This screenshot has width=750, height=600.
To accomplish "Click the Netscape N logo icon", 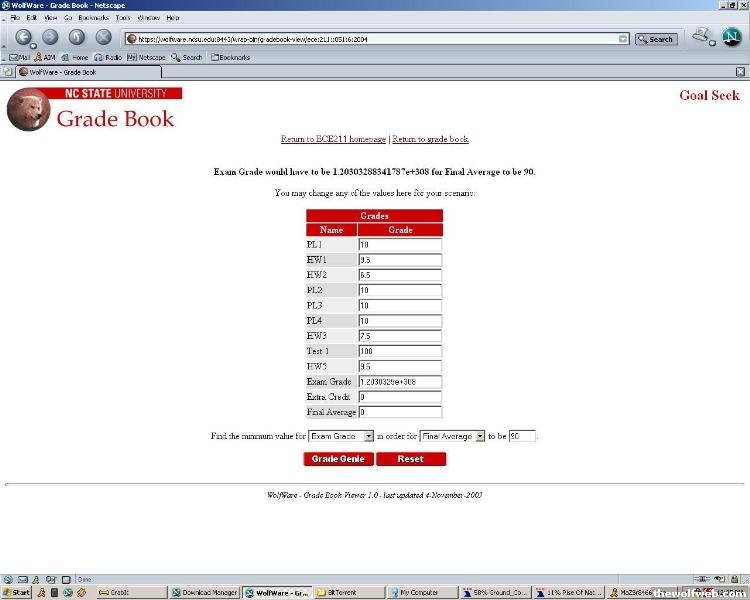I will pos(731,38).
